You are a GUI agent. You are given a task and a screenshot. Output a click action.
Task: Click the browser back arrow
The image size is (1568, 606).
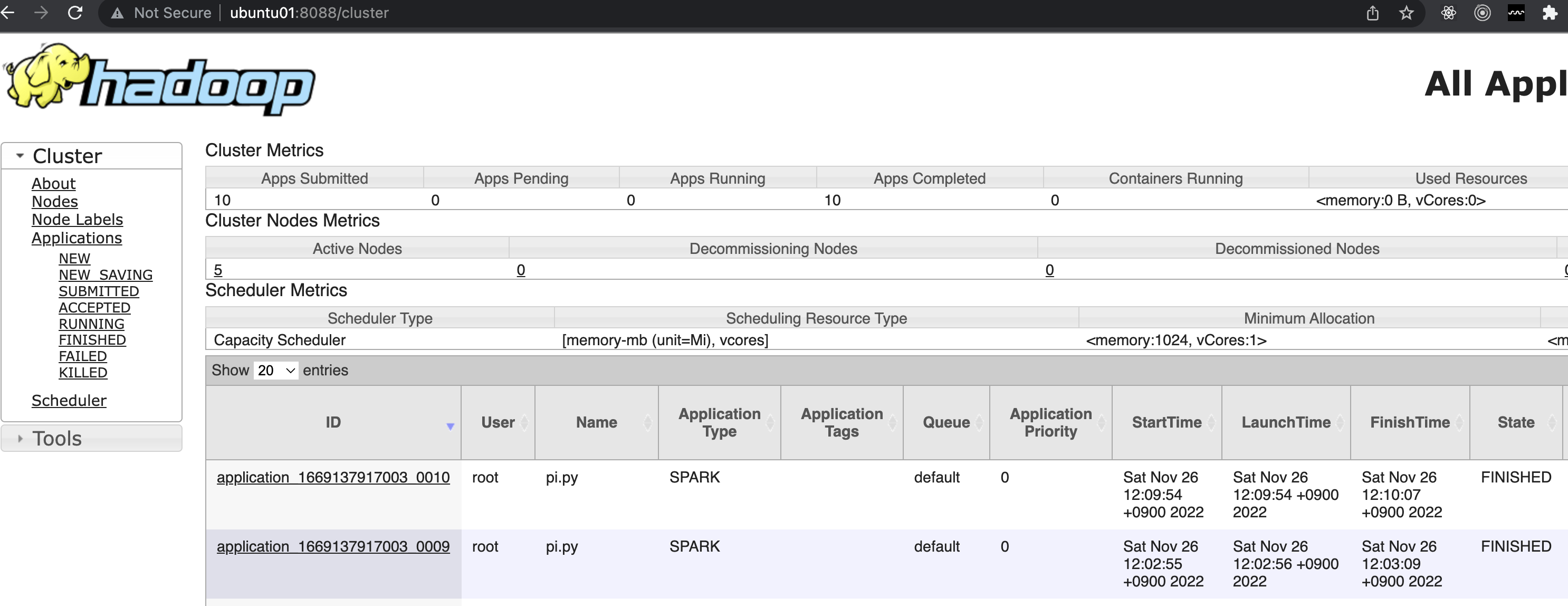coord(9,13)
